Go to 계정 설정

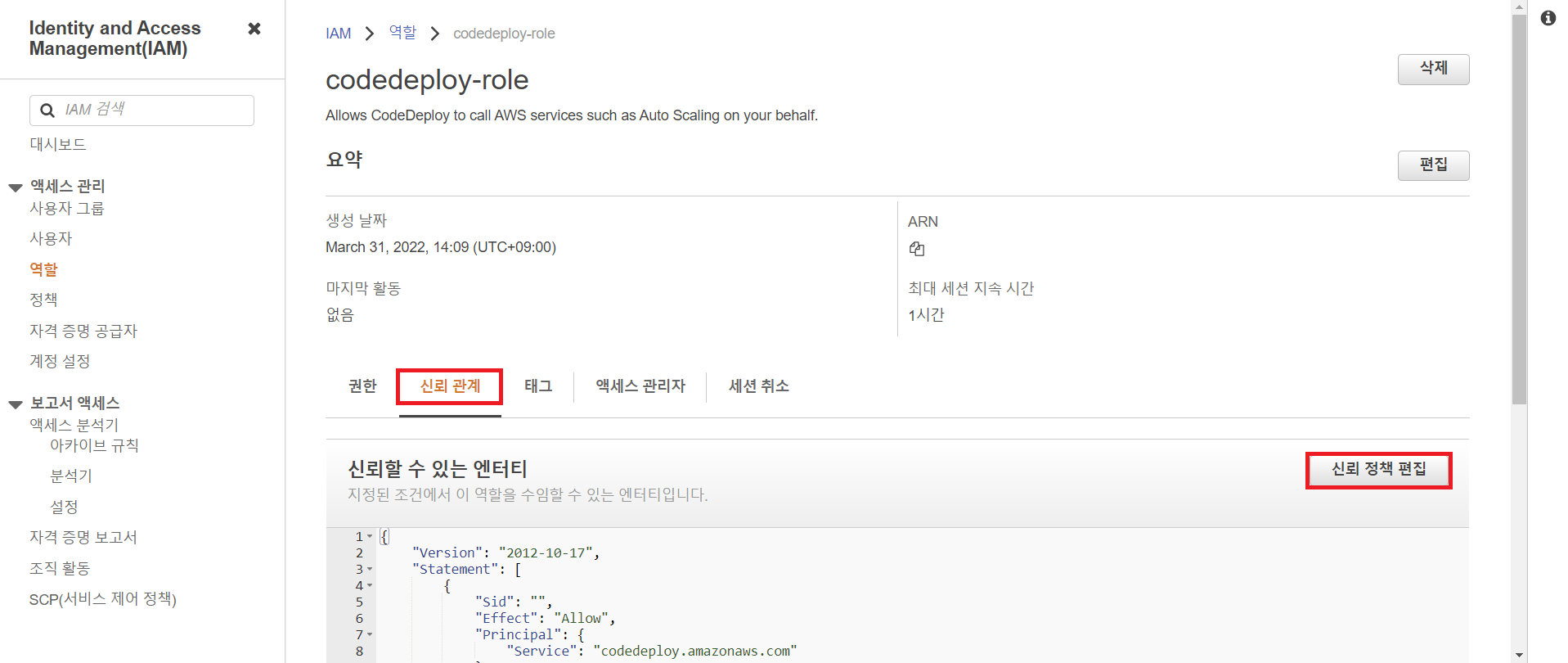coord(60,361)
